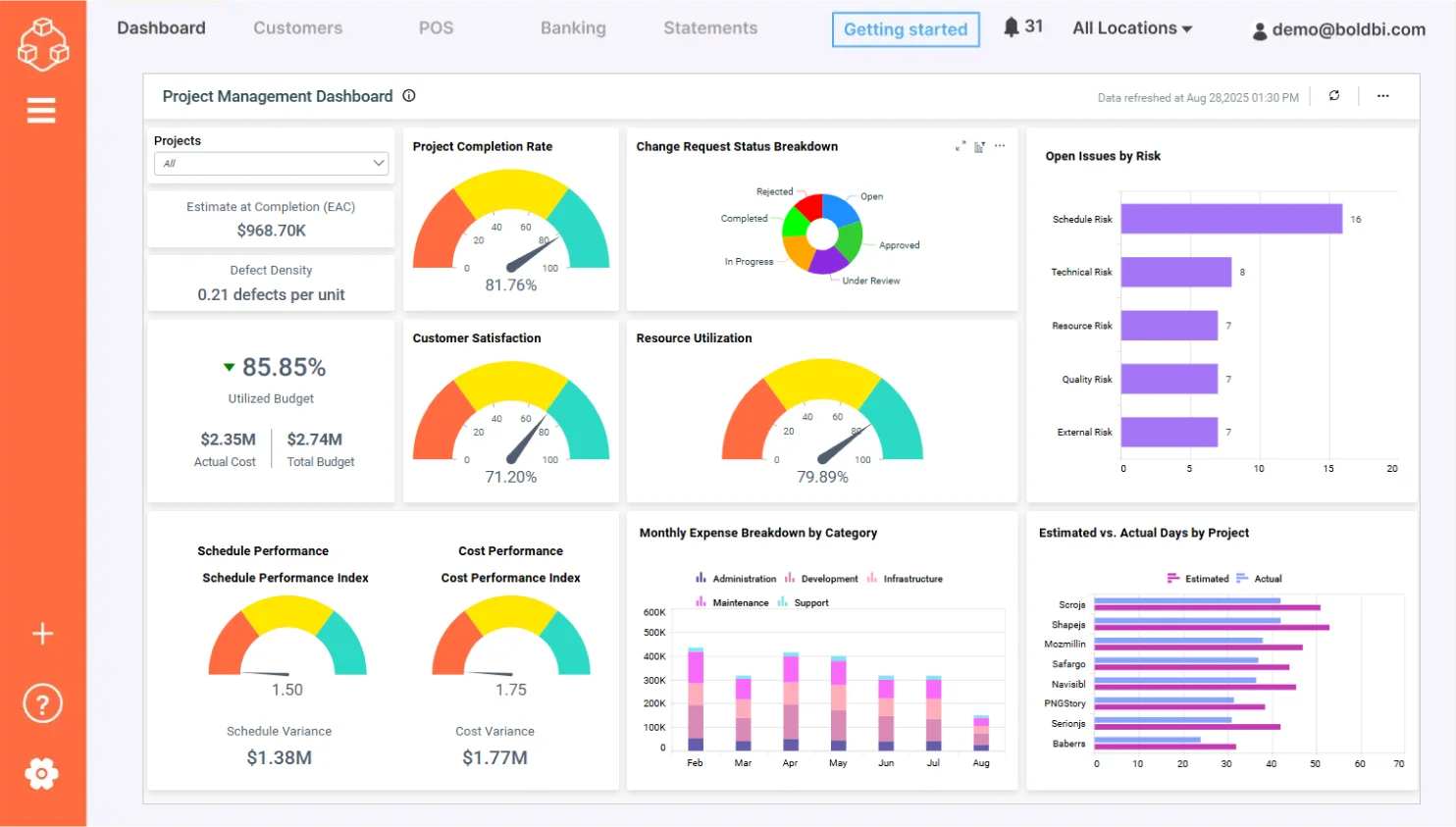1456x827 pixels.
Task: Click the add (+) icon in the sidebar
Action: click(42, 633)
